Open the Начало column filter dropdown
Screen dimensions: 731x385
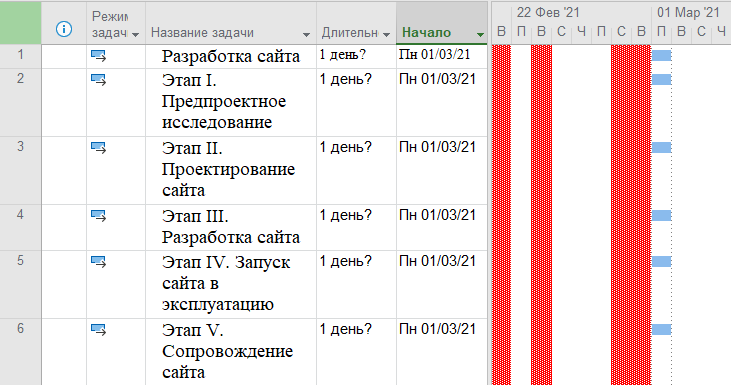[480, 34]
